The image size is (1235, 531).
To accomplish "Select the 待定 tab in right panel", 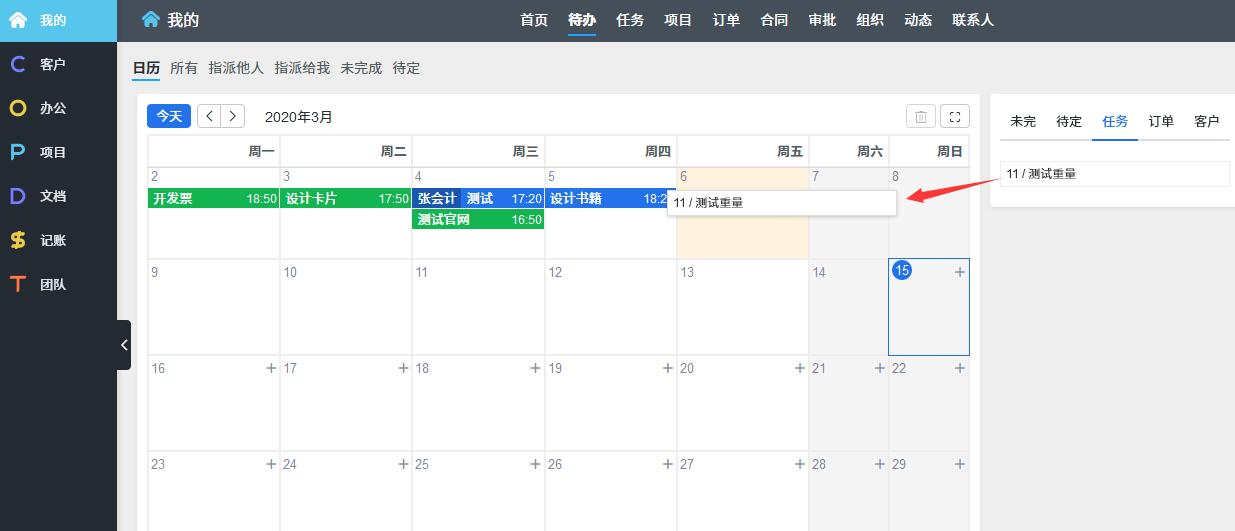I will [x=1069, y=121].
